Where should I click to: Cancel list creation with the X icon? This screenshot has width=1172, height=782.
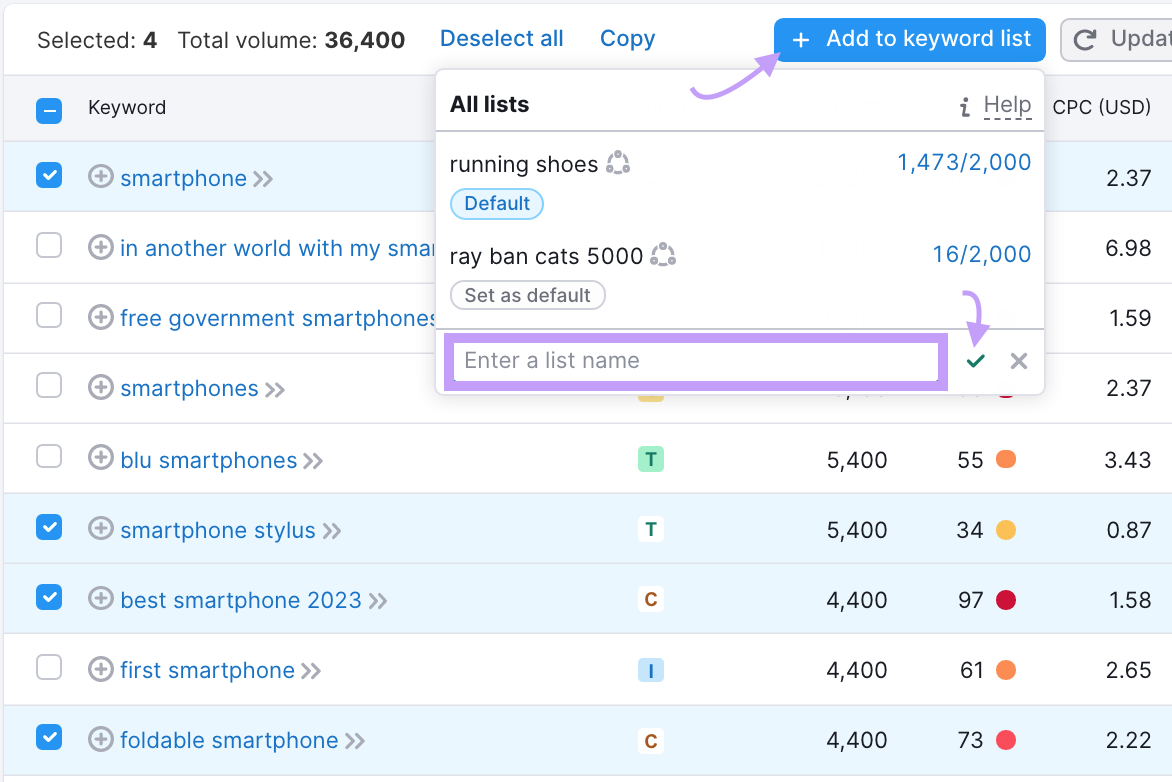click(1018, 361)
